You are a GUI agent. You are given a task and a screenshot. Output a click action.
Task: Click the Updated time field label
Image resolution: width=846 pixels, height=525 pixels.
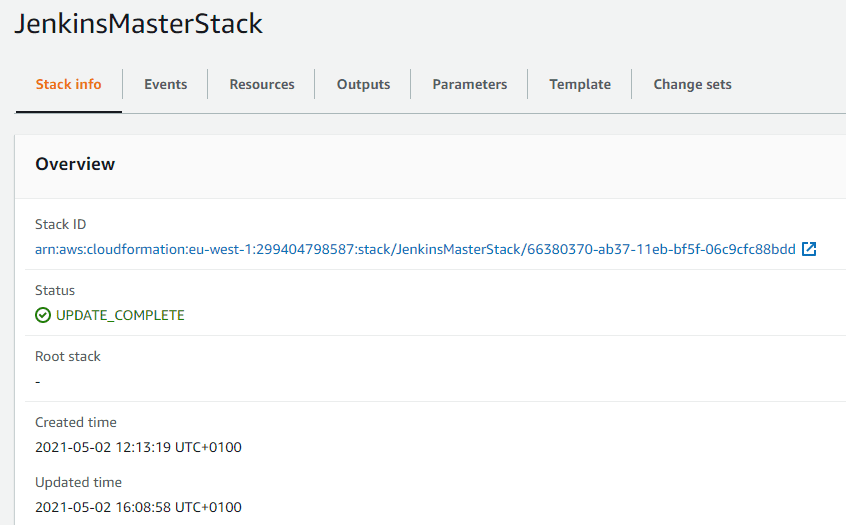[x=78, y=482]
